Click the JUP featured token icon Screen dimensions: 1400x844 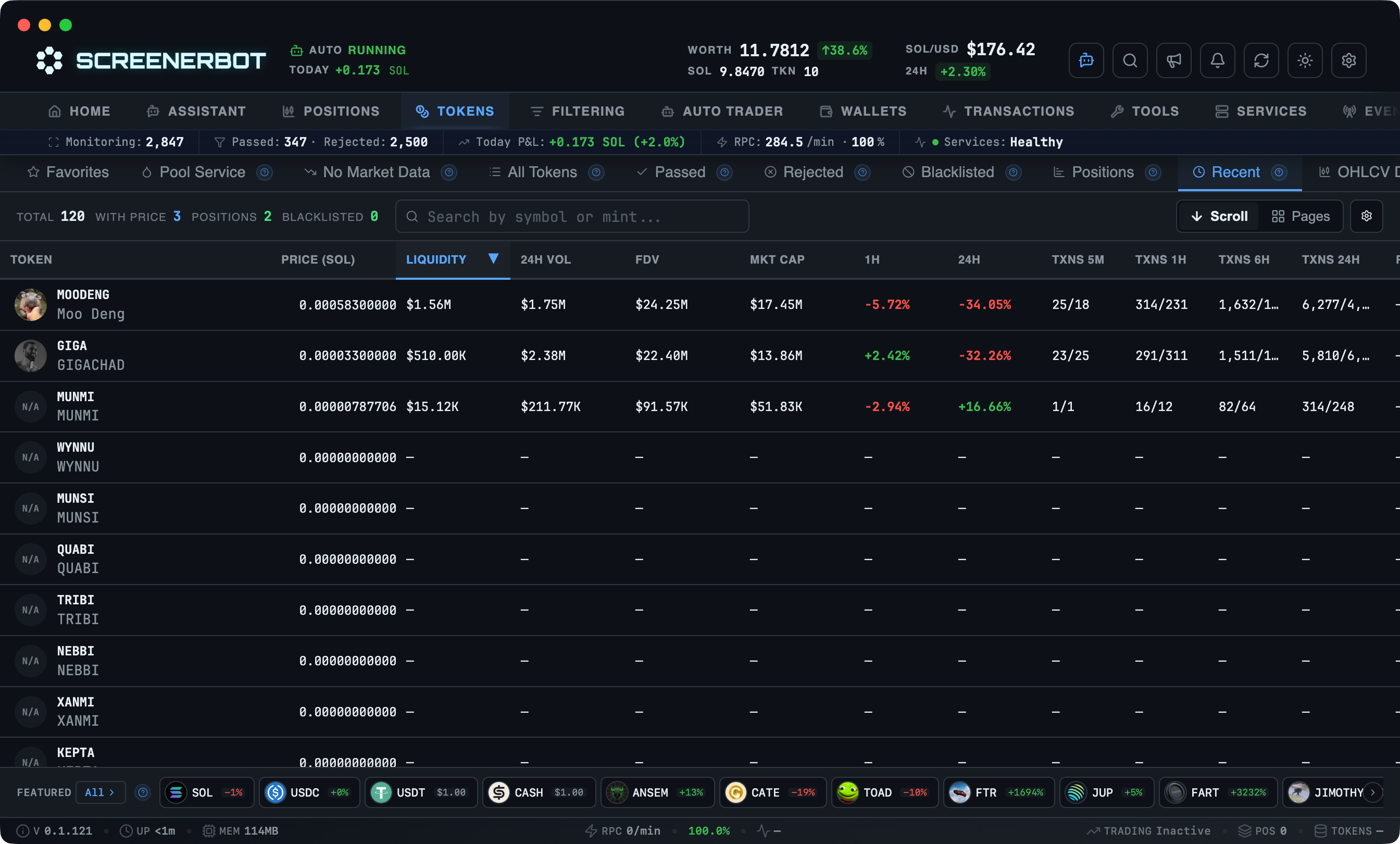1076,792
